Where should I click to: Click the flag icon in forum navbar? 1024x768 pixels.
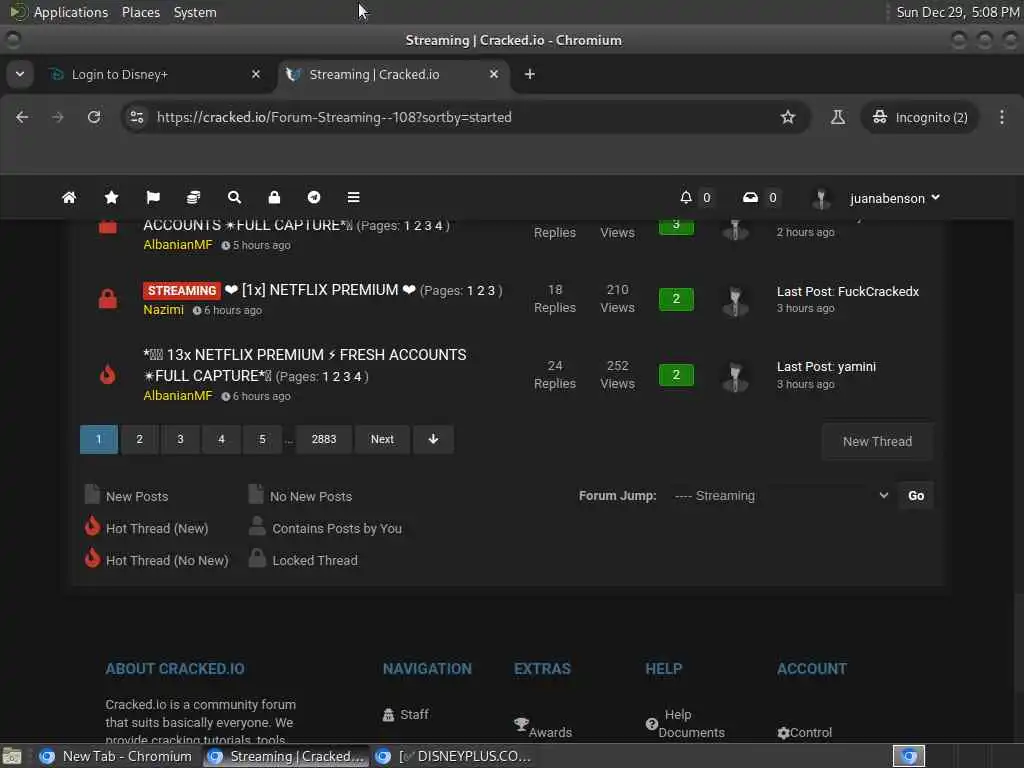(x=153, y=197)
